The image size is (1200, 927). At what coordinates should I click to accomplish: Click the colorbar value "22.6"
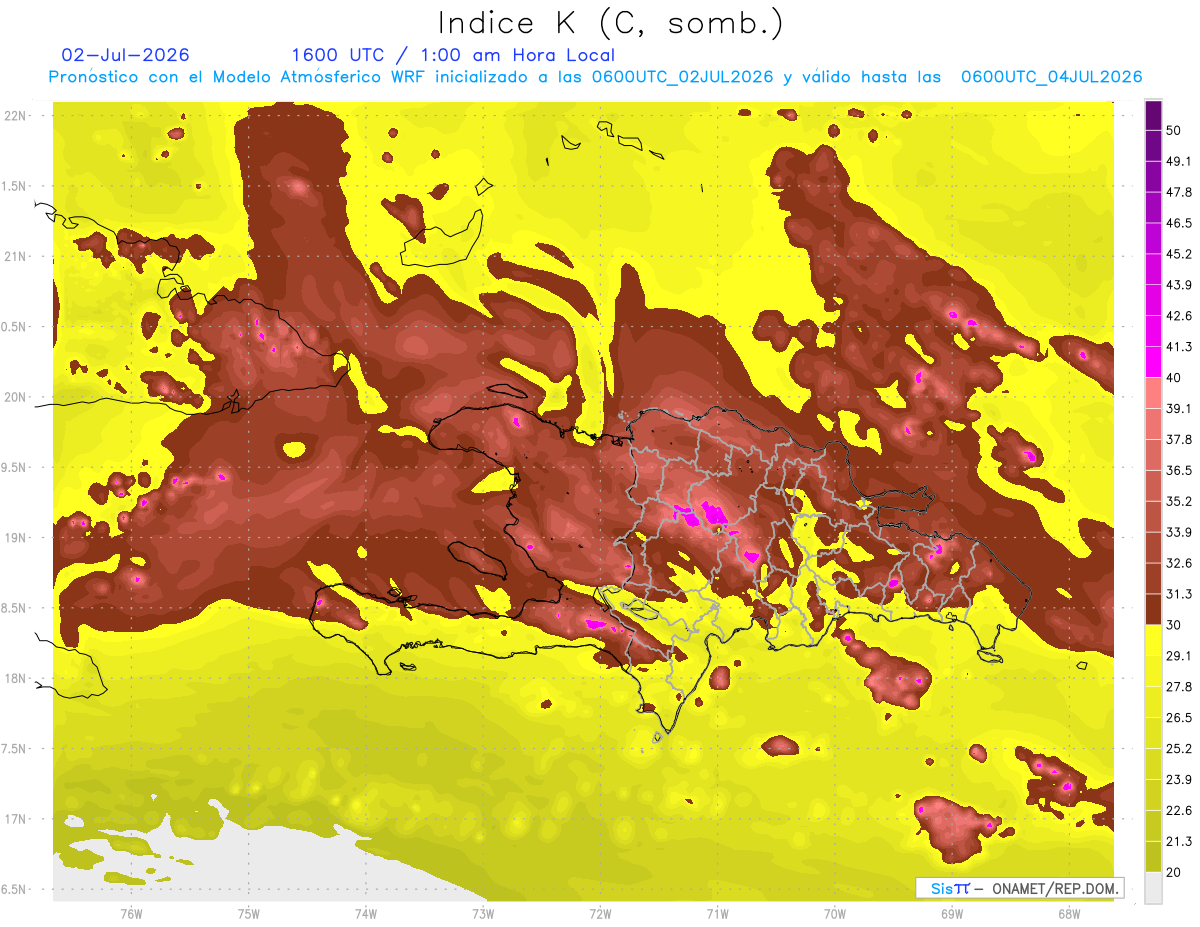pos(1178,810)
